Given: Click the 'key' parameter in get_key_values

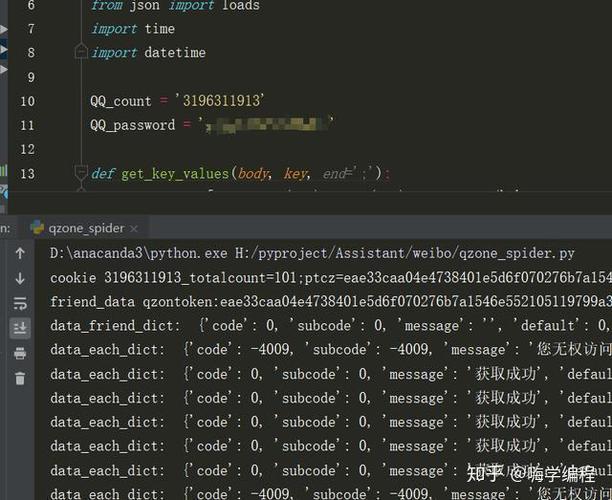Looking at the screenshot, I should click(297, 173).
